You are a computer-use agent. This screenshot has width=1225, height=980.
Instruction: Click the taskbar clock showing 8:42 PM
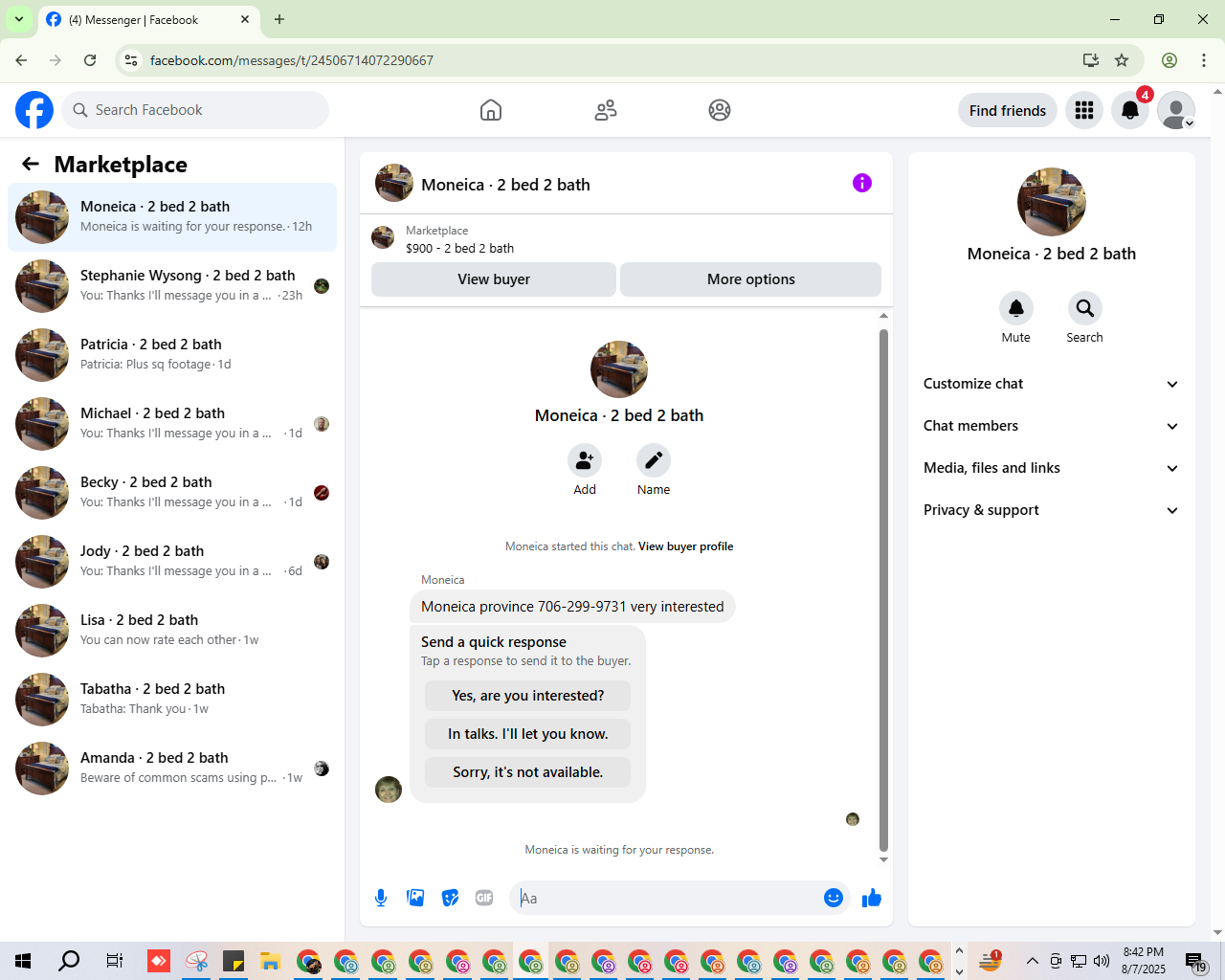(1144, 961)
